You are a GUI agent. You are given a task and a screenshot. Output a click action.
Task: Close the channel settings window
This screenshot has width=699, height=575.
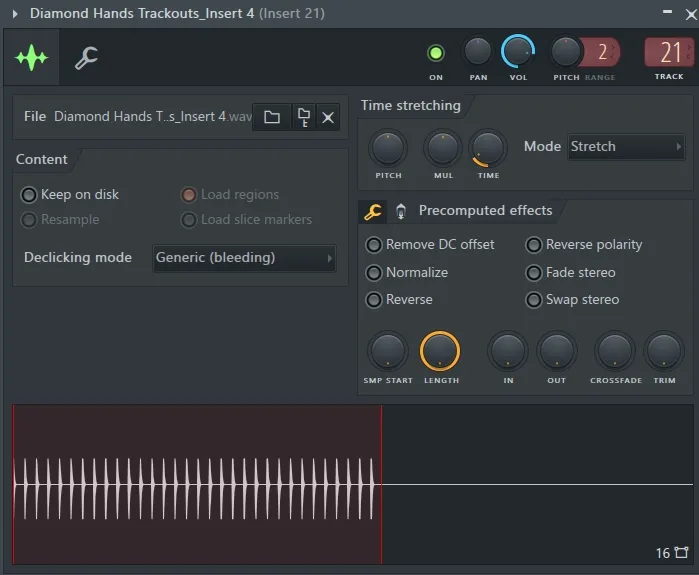click(691, 15)
